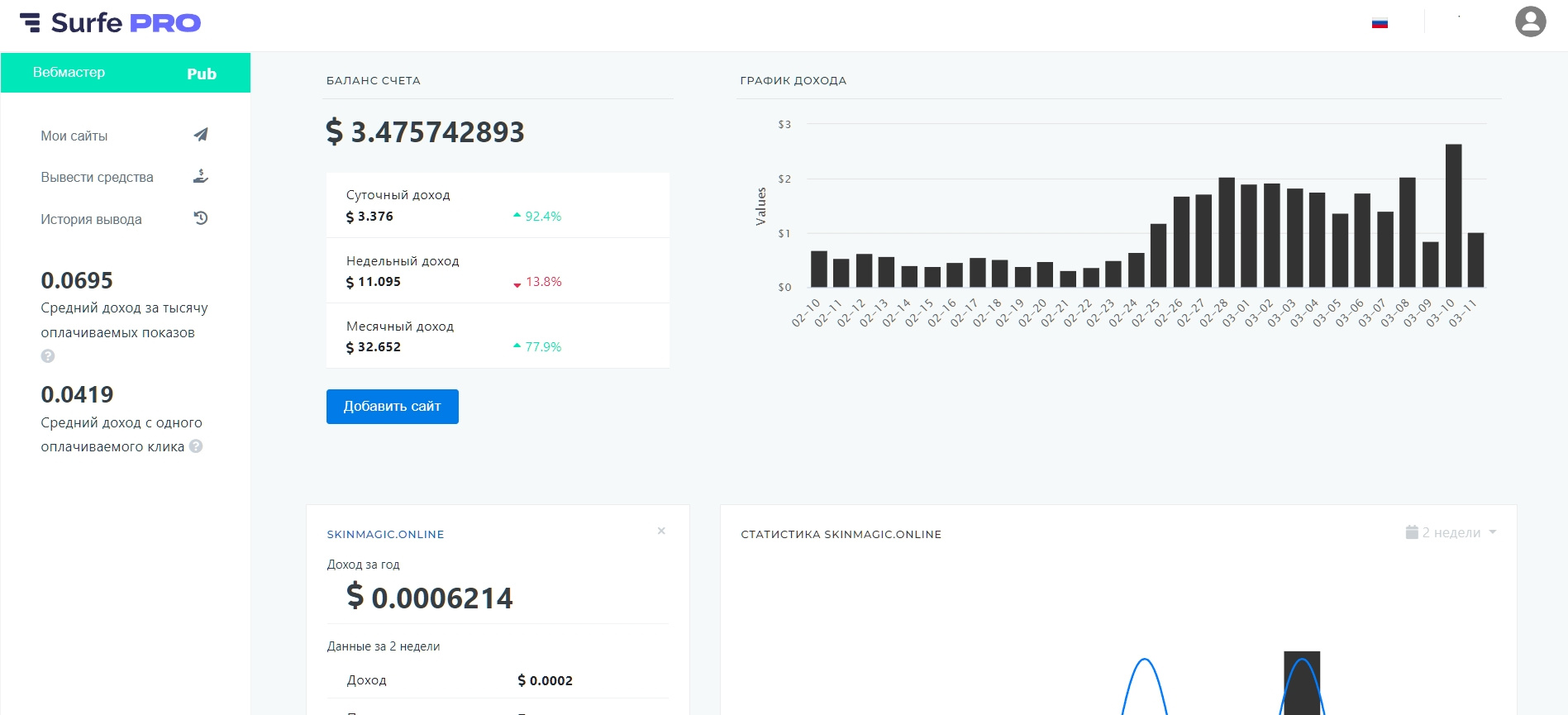
Task: Click the help icon under the 0.0695 description
Action: tap(48, 356)
